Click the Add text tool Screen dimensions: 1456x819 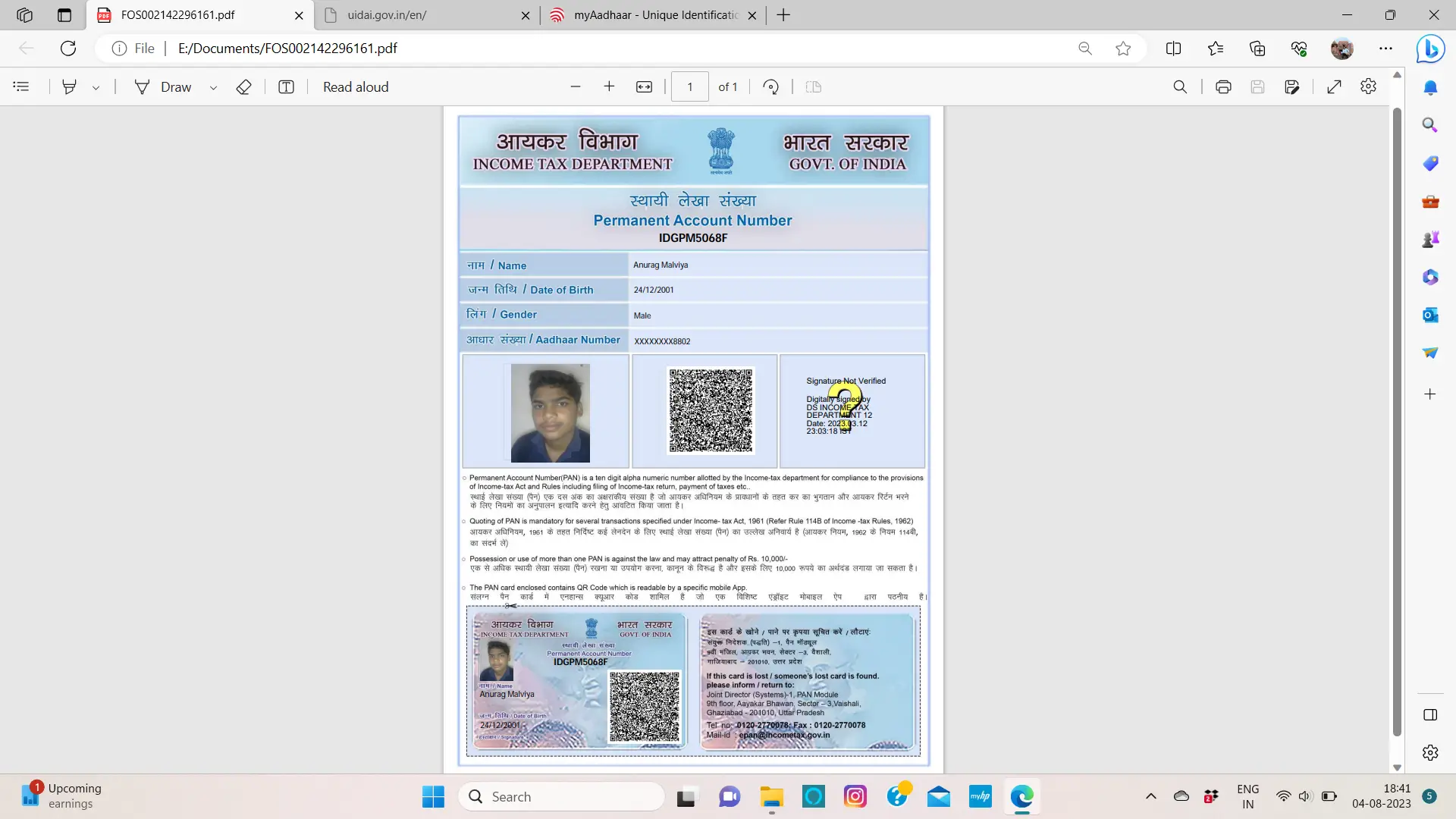point(286,87)
